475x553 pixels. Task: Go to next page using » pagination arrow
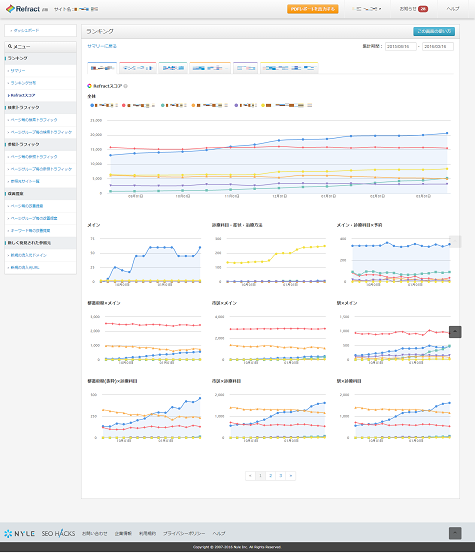point(291,476)
